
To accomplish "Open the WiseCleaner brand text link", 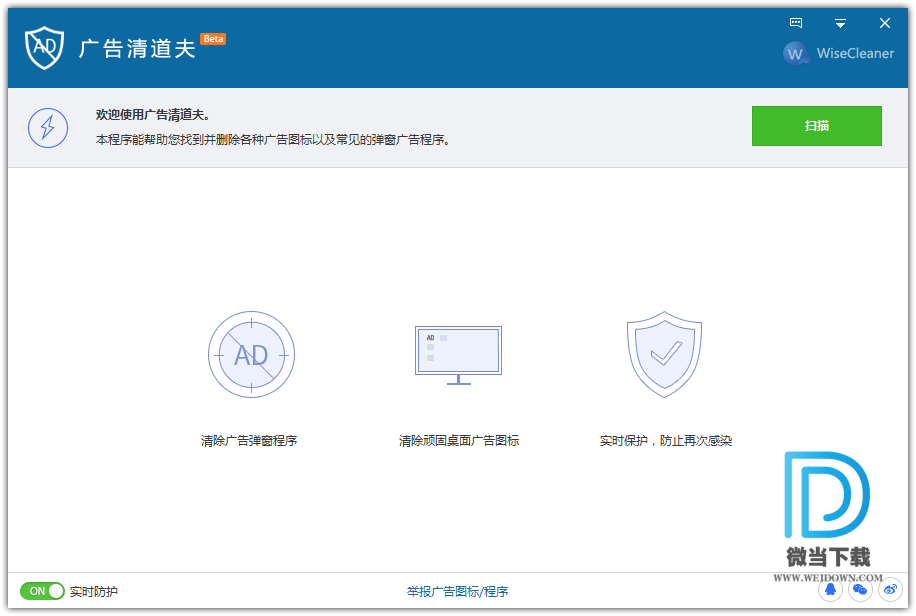I will point(855,53).
